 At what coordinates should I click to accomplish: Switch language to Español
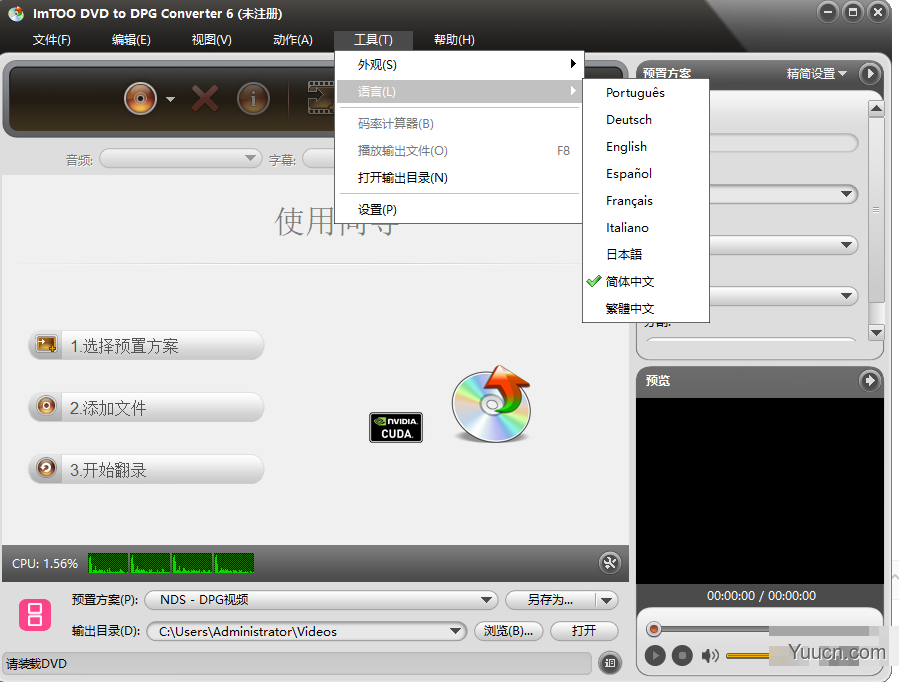point(646,174)
